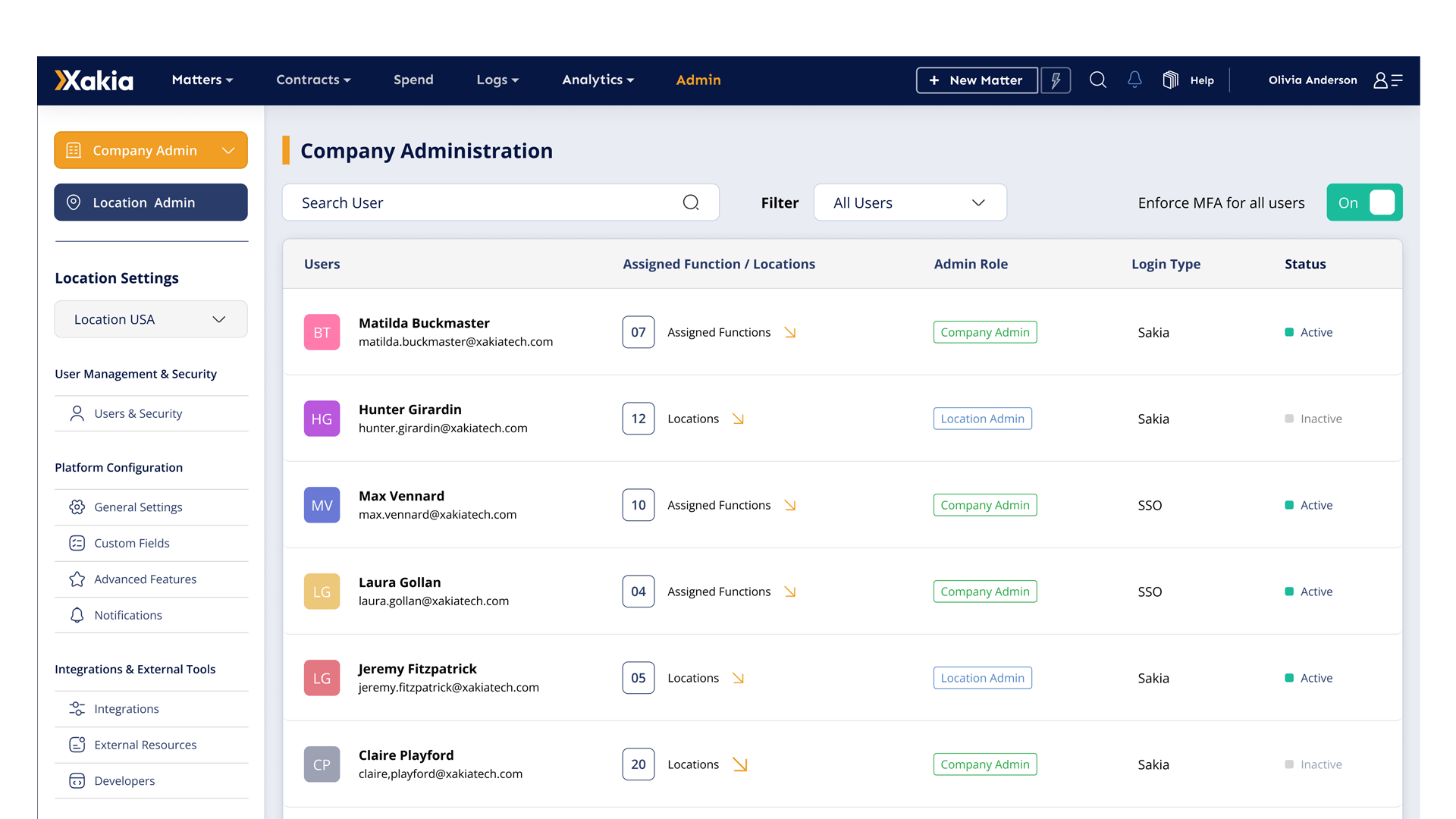1456x819 pixels.
Task: Open General Settings page
Action: (x=152, y=507)
